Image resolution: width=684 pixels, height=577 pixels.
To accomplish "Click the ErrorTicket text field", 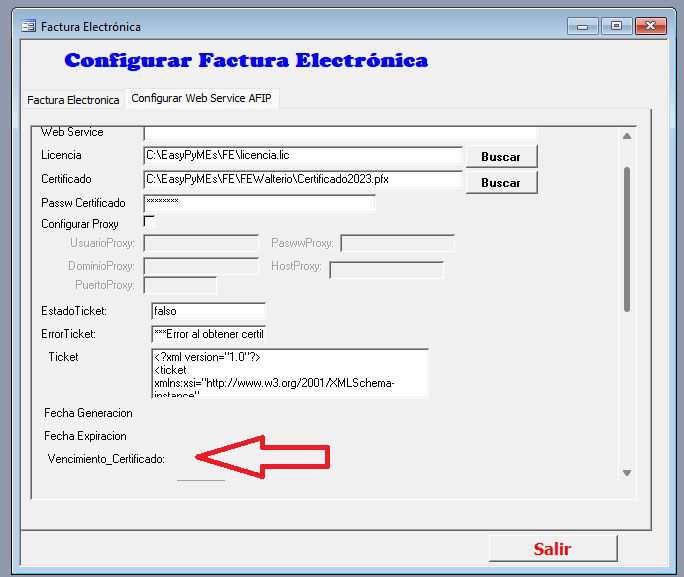I will pyautogui.click(x=208, y=333).
